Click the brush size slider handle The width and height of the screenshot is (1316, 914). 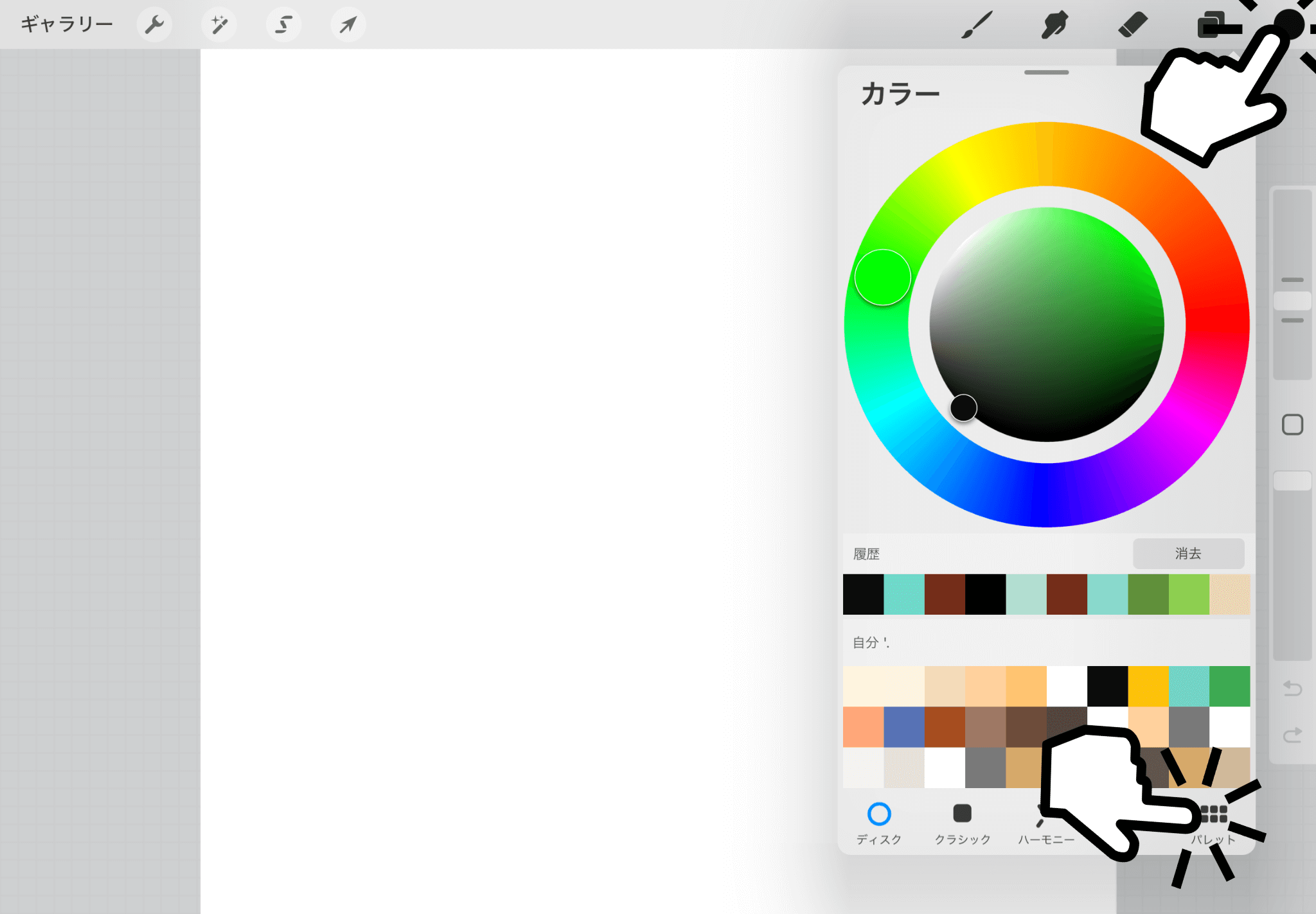(1292, 301)
